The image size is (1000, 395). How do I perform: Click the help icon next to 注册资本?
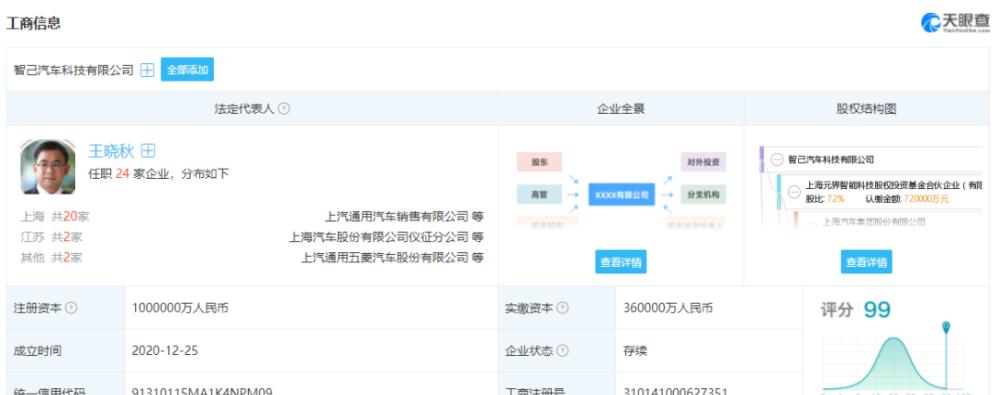click(x=71, y=308)
